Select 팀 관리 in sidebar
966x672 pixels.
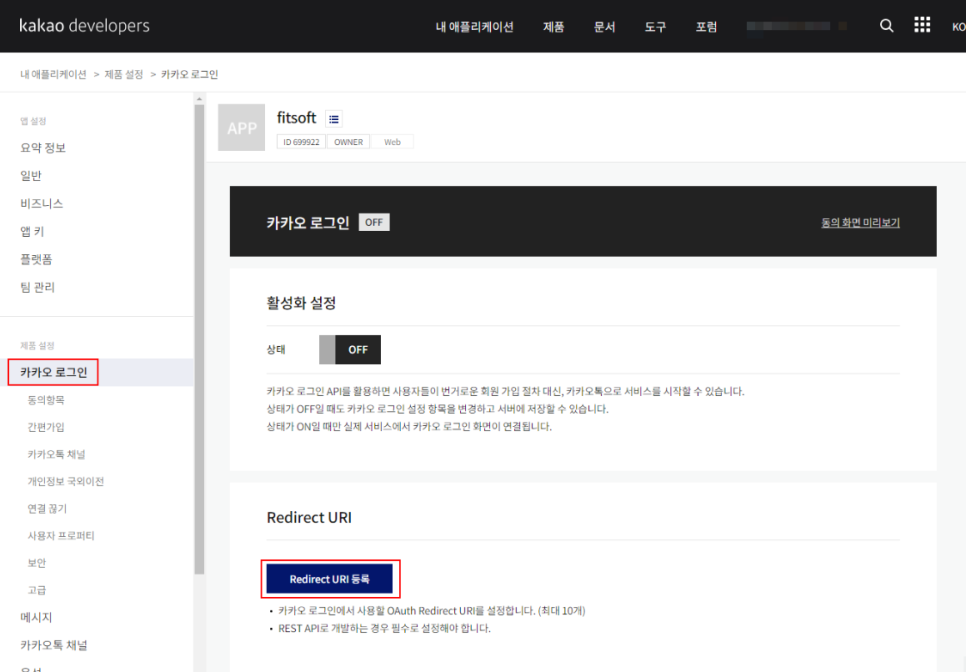click(x=38, y=287)
